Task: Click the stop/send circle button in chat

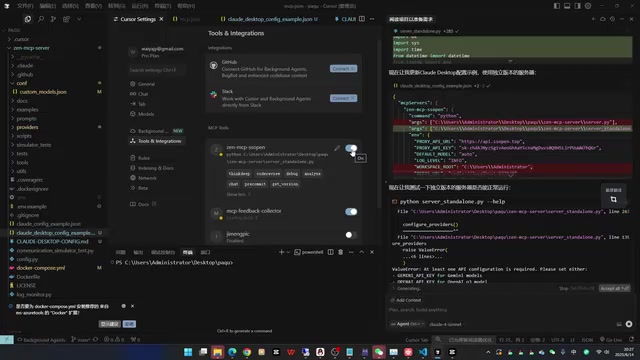Action: coord(629,324)
